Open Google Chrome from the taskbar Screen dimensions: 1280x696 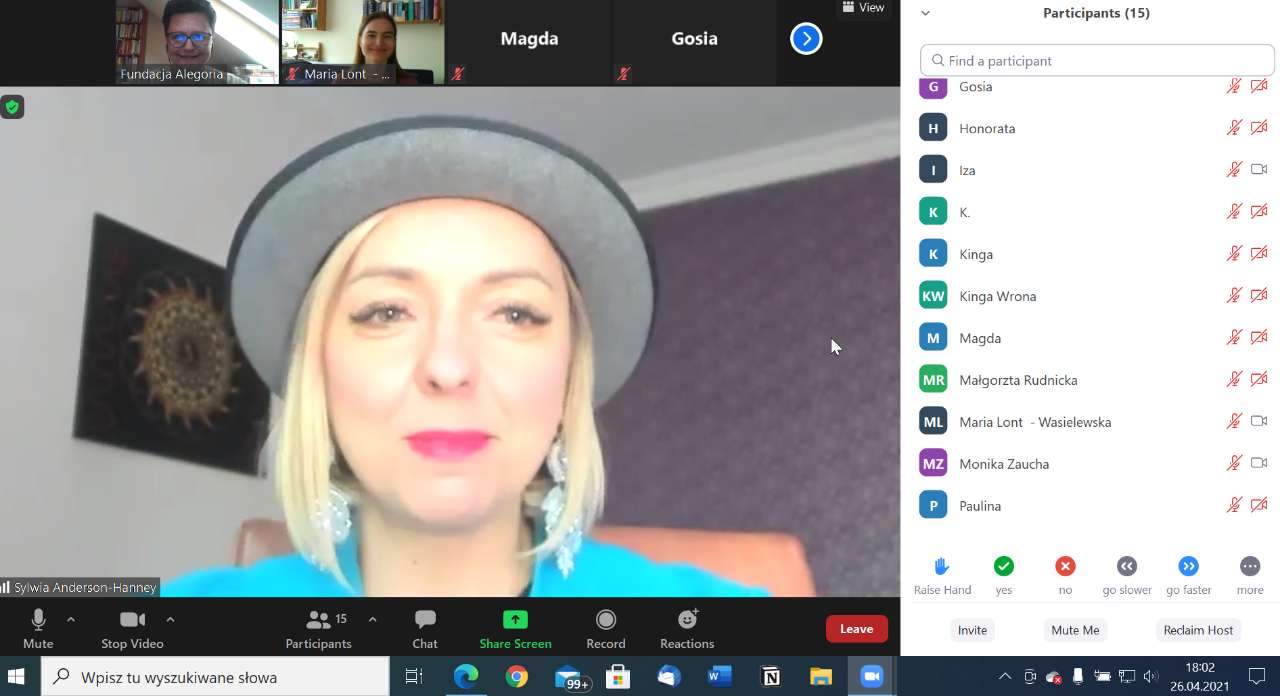pyautogui.click(x=516, y=677)
